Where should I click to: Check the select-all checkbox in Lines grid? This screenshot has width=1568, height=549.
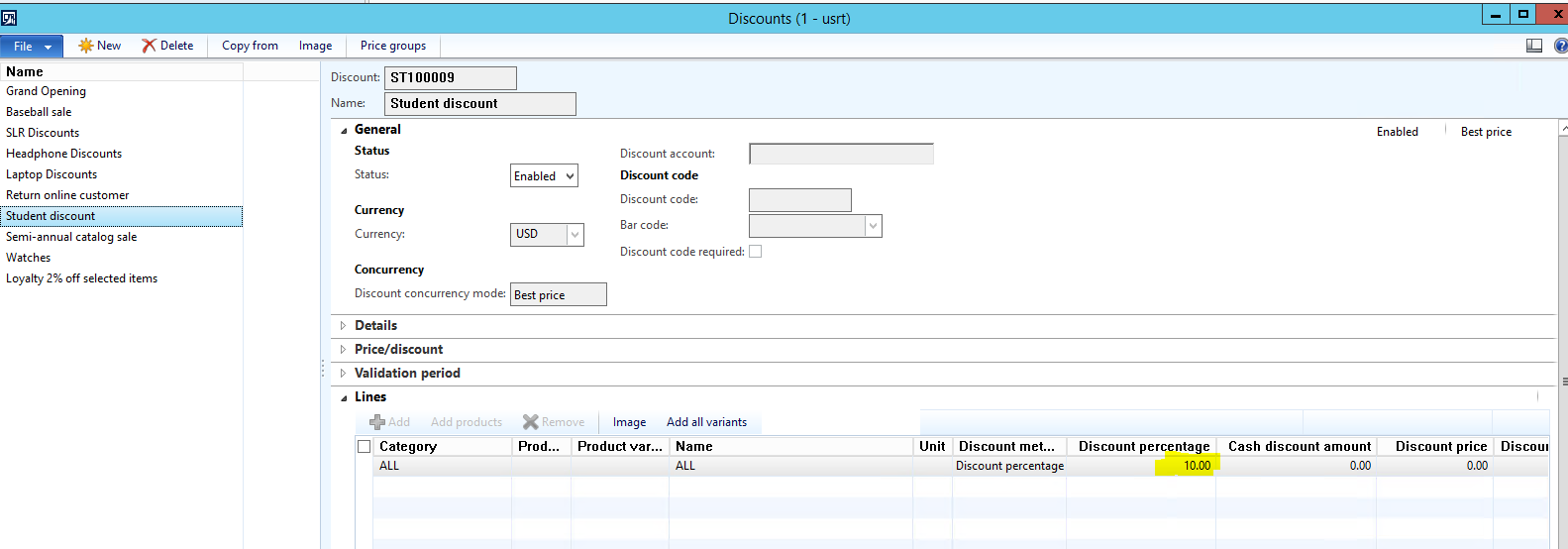[365, 447]
